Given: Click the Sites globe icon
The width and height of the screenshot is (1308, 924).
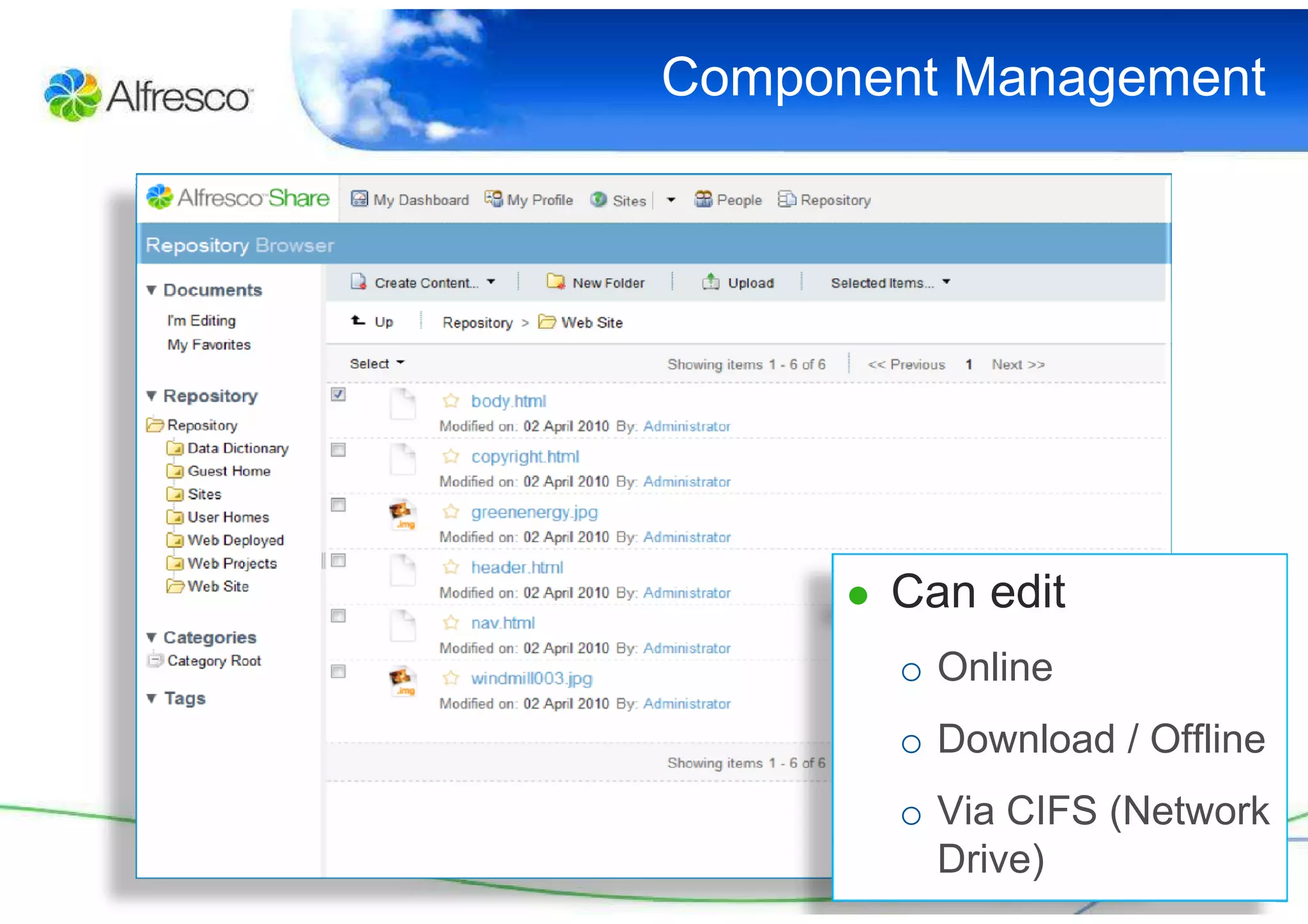Looking at the screenshot, I should tap(598, 200).
